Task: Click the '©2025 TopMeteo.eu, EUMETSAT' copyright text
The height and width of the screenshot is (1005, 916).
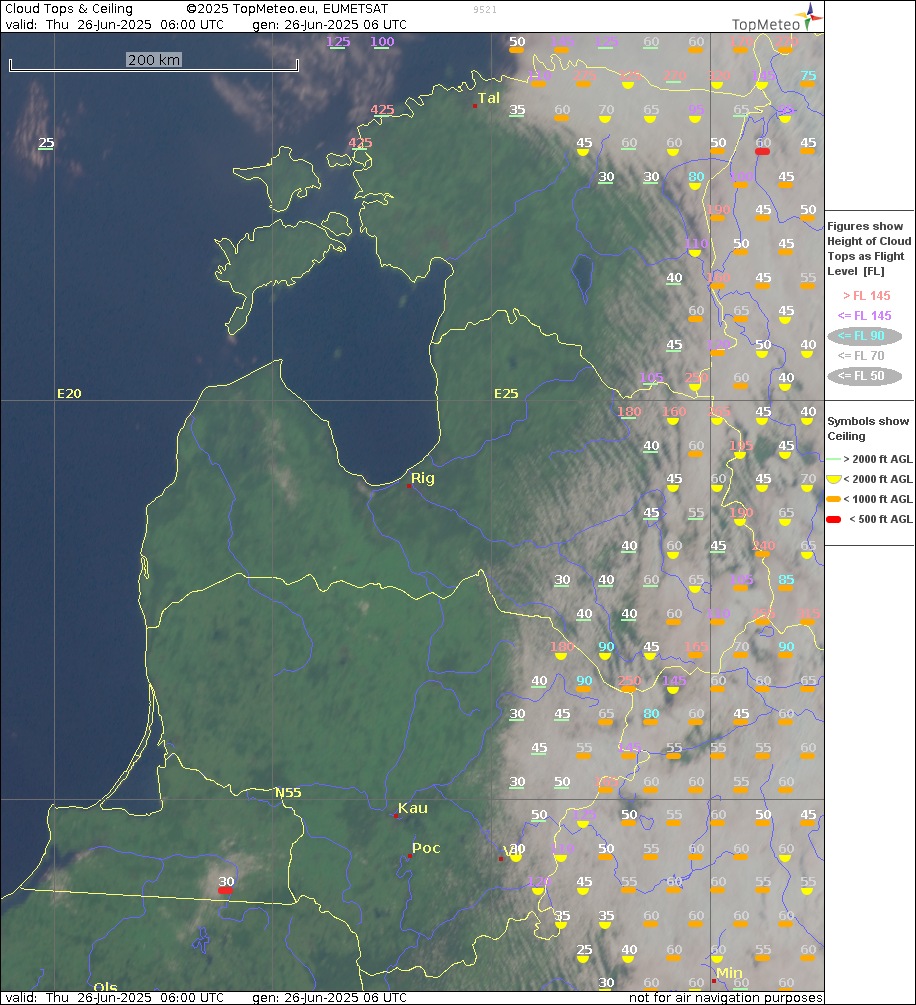Action: [x=287, y=9]
